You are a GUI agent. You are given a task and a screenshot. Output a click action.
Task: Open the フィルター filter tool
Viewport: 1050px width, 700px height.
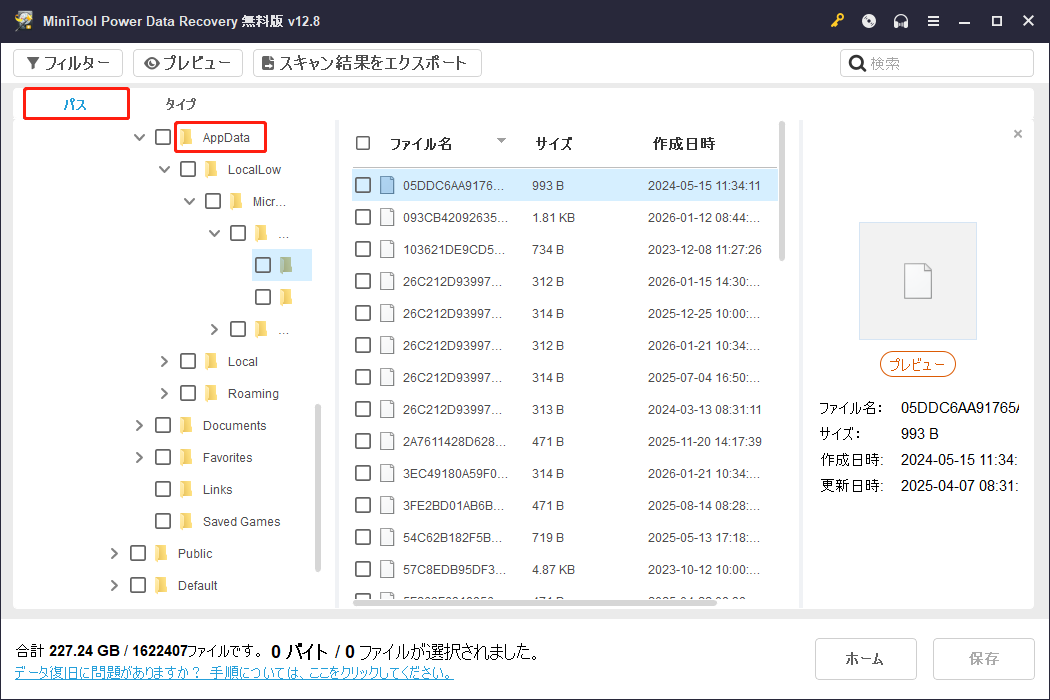(x=67, y=62)
